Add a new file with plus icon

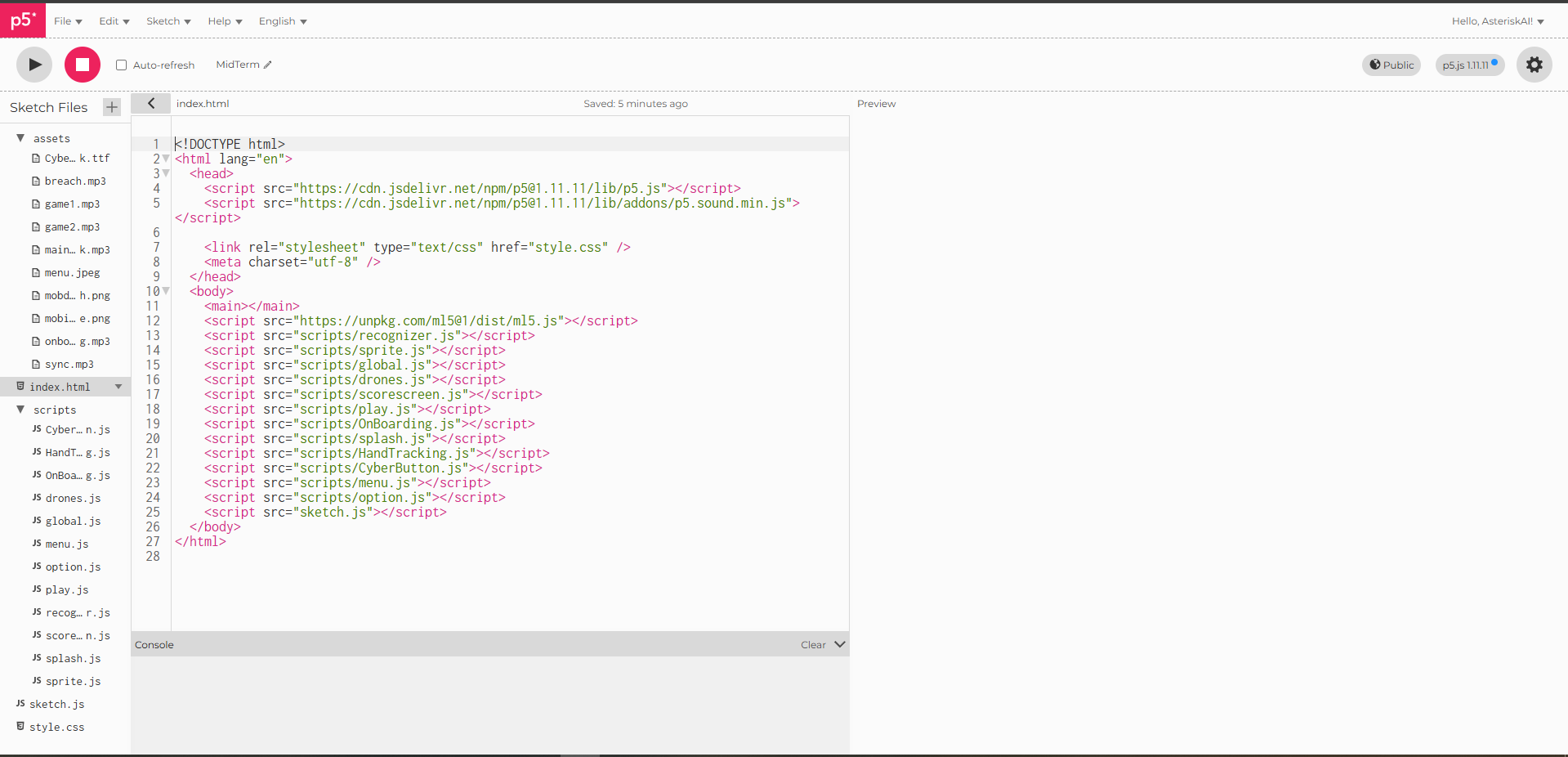[112, 107]
